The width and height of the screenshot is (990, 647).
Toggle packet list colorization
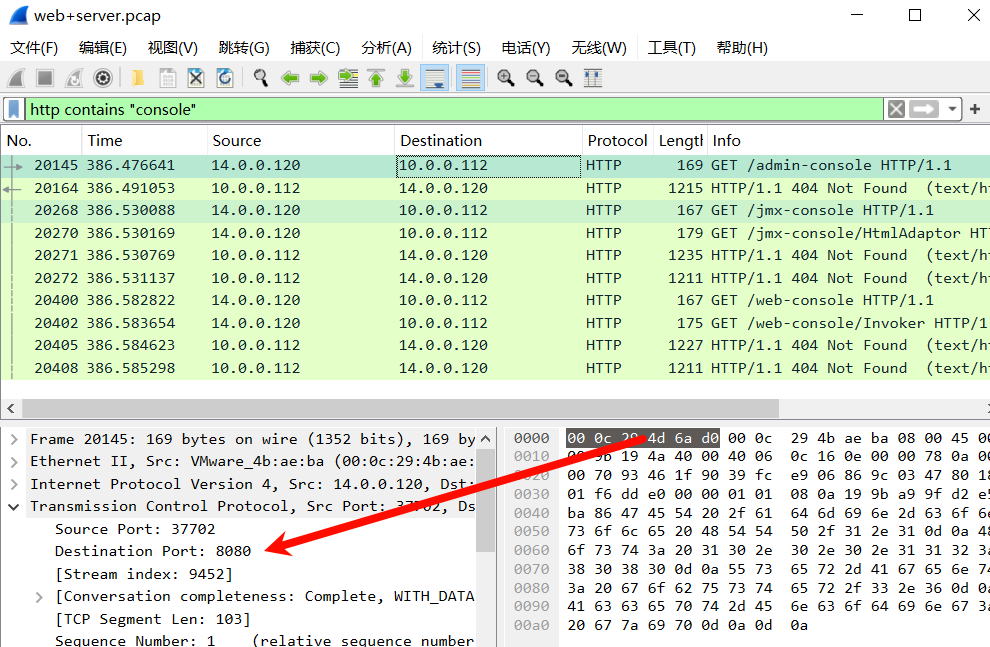[x=470, y=78]
